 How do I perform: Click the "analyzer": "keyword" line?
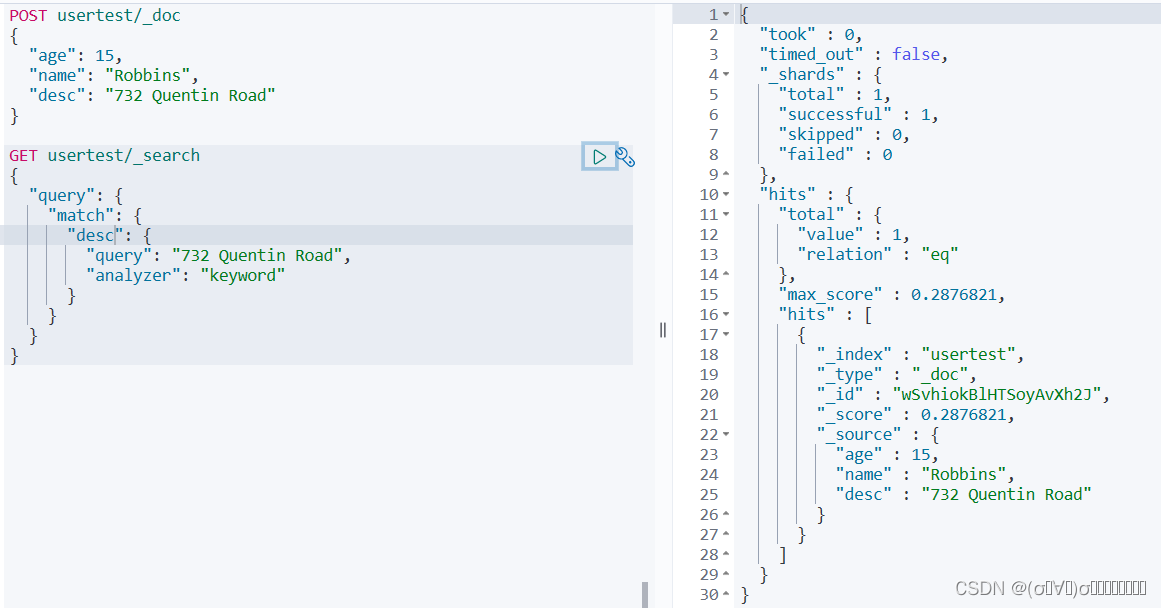coord(186,275)
